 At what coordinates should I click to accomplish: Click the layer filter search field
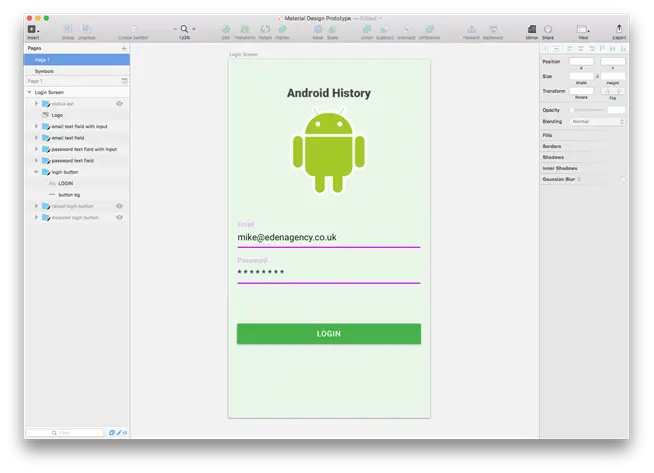coord(65,433)
